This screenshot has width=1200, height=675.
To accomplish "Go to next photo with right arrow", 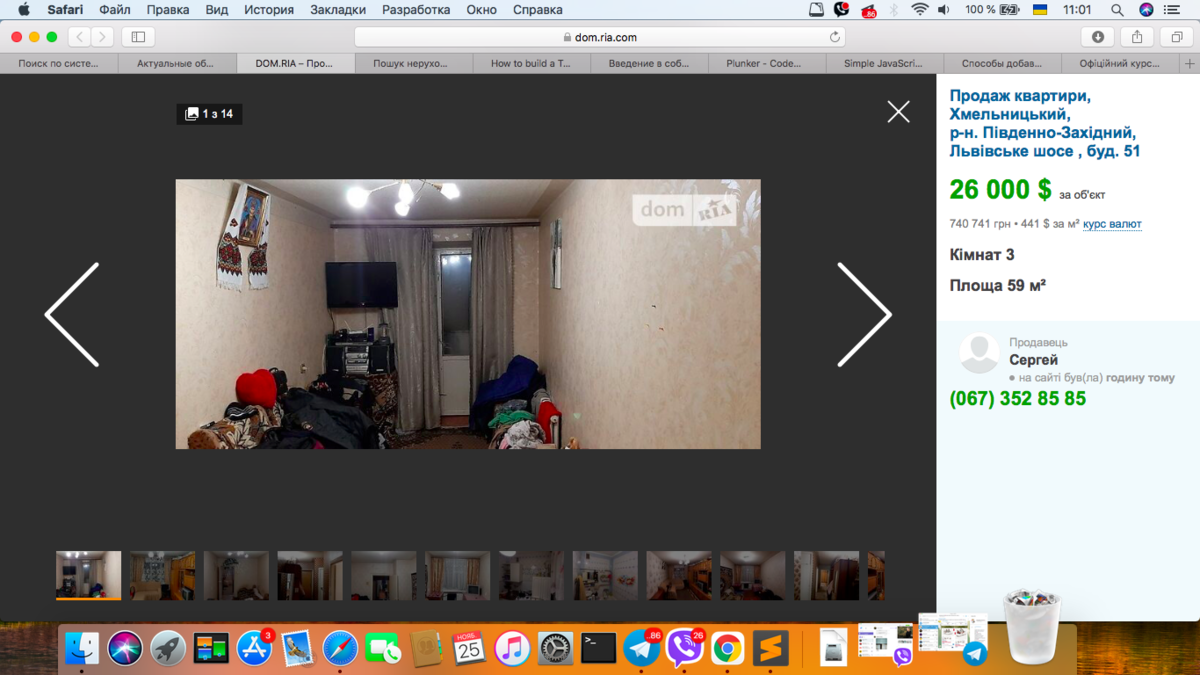I will (x=863, y=315).
